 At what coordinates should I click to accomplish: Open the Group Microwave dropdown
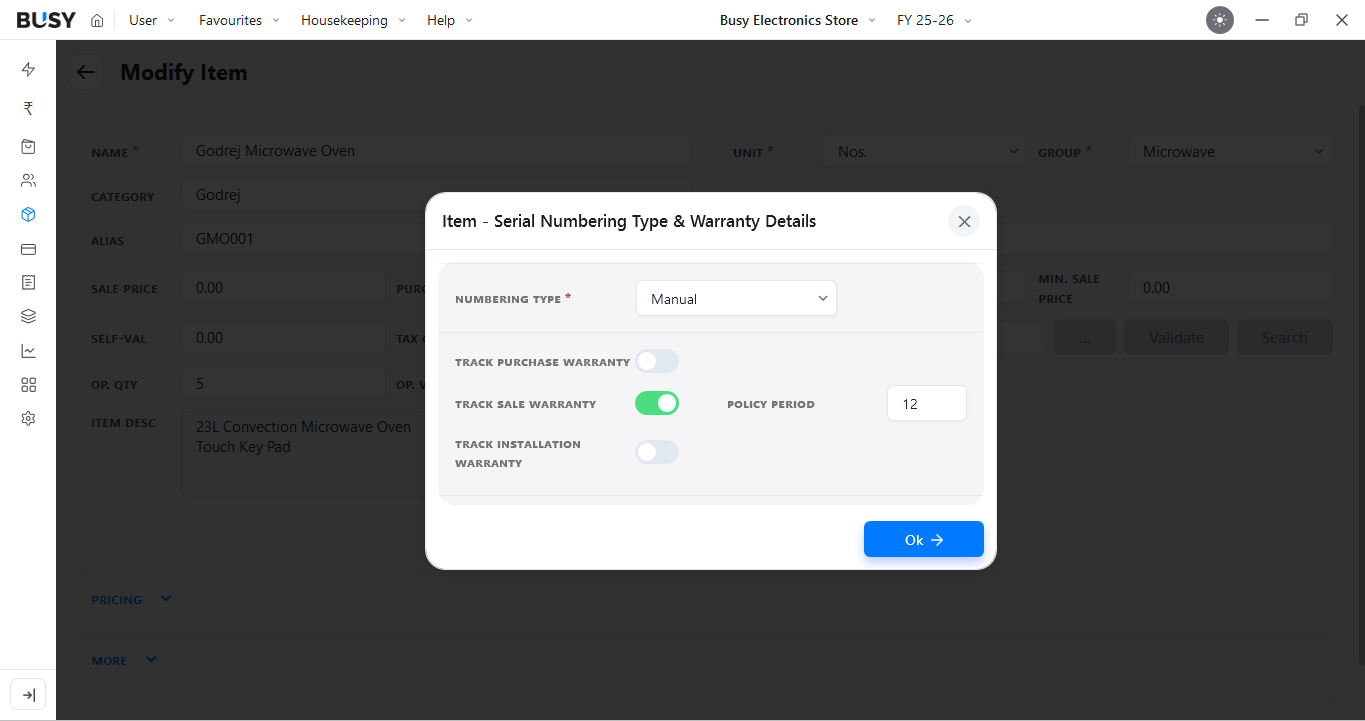[1231, 152]
